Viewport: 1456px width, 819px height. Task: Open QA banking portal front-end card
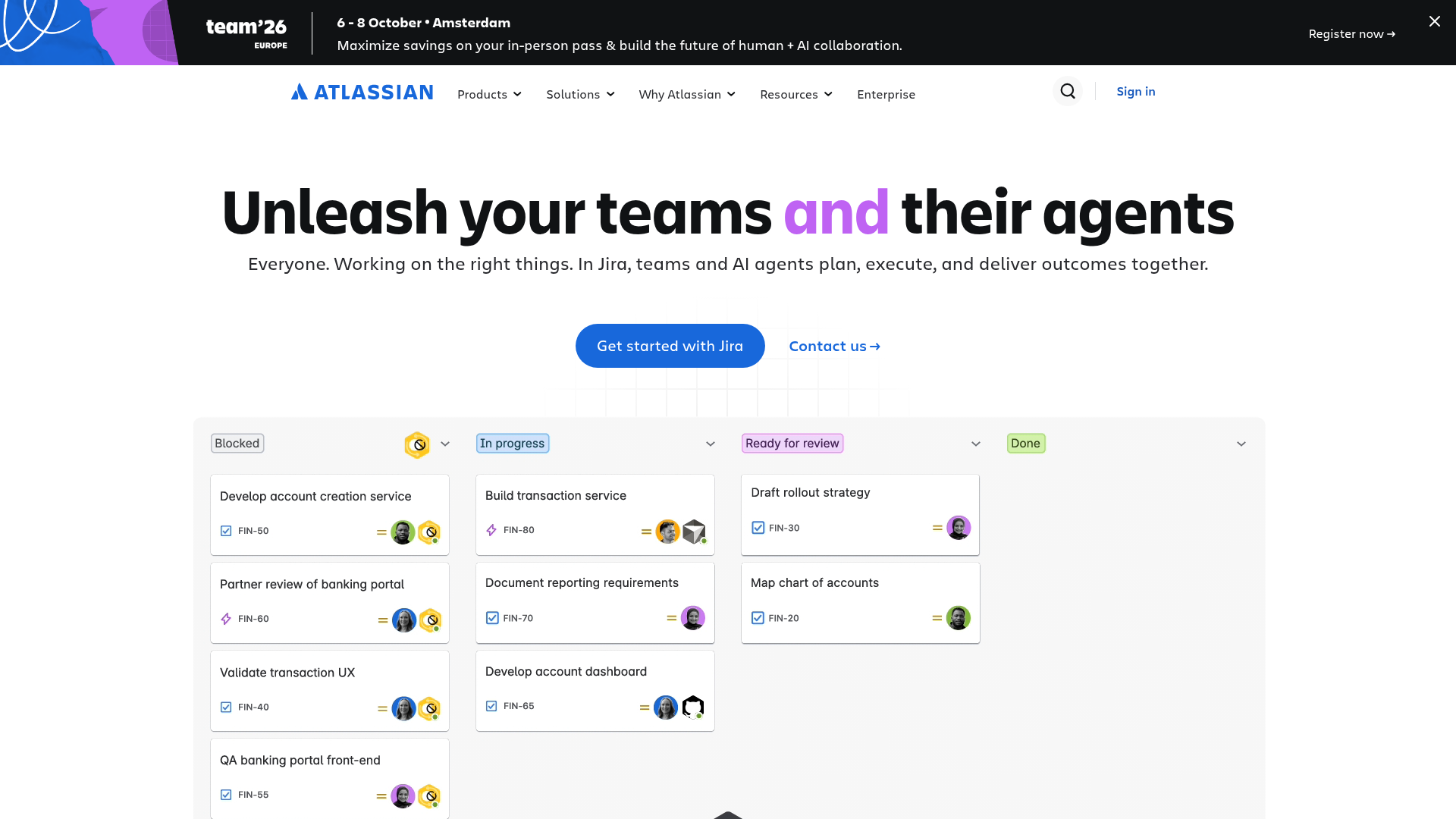(x=330, y=779)
